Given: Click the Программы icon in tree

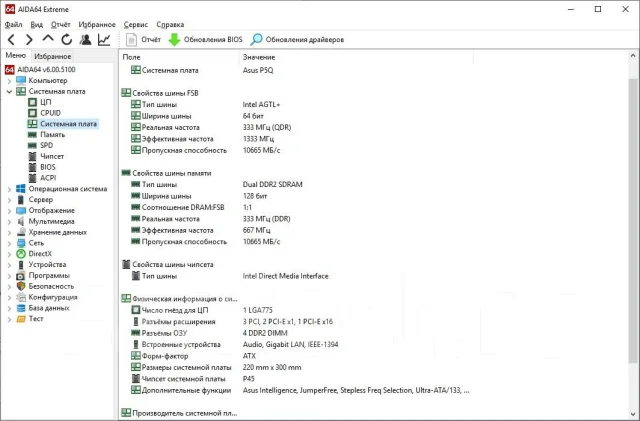Looking at the screenshot, I should point(21,276).
